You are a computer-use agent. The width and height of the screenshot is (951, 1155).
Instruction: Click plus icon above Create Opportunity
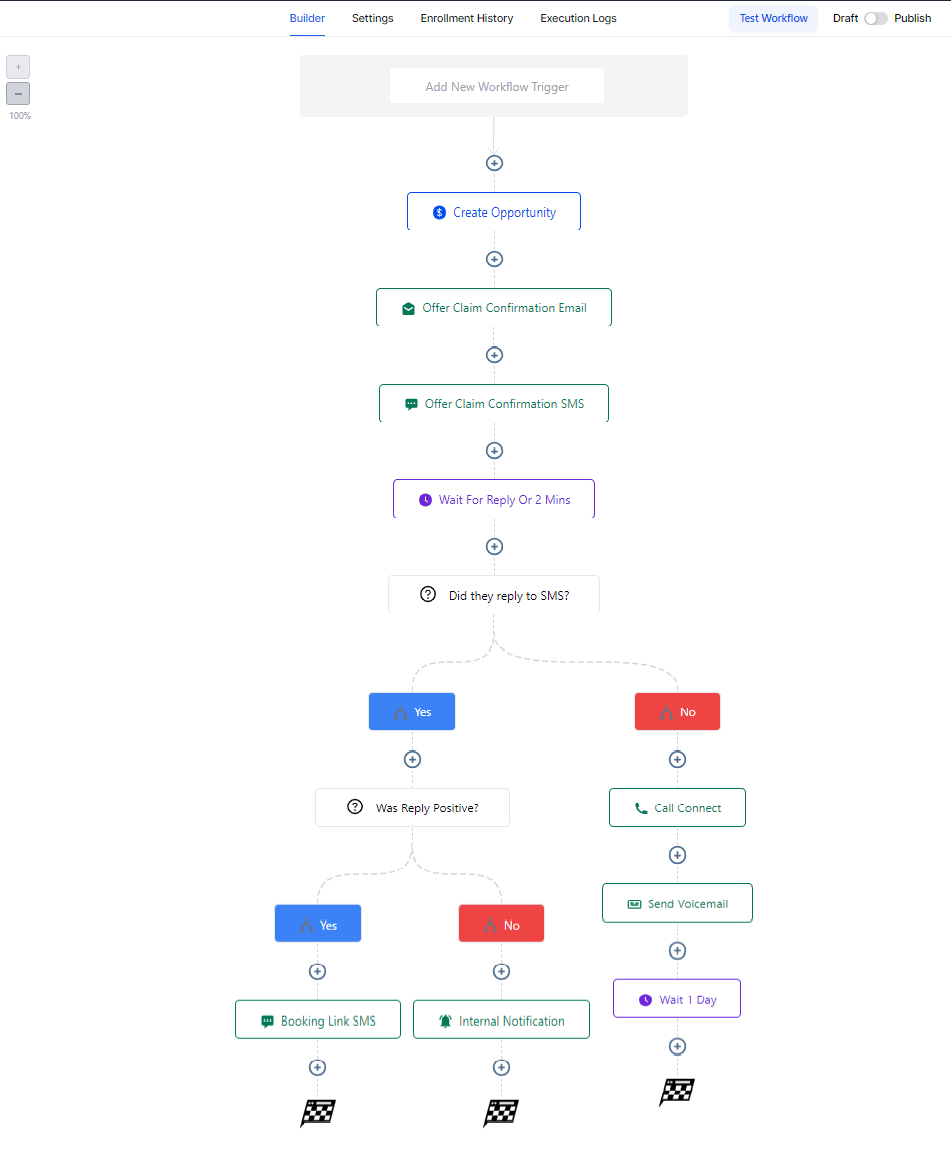(494, 163)
